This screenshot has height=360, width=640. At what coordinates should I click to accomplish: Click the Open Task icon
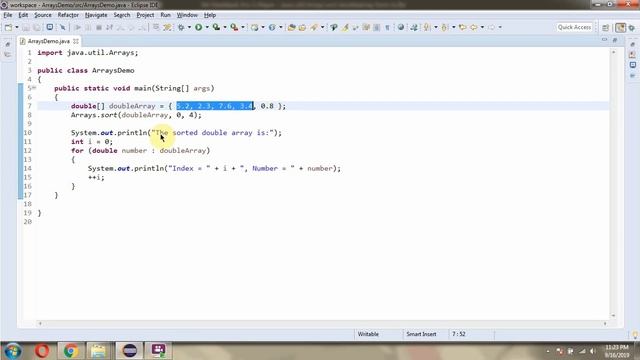click(302, 27)
